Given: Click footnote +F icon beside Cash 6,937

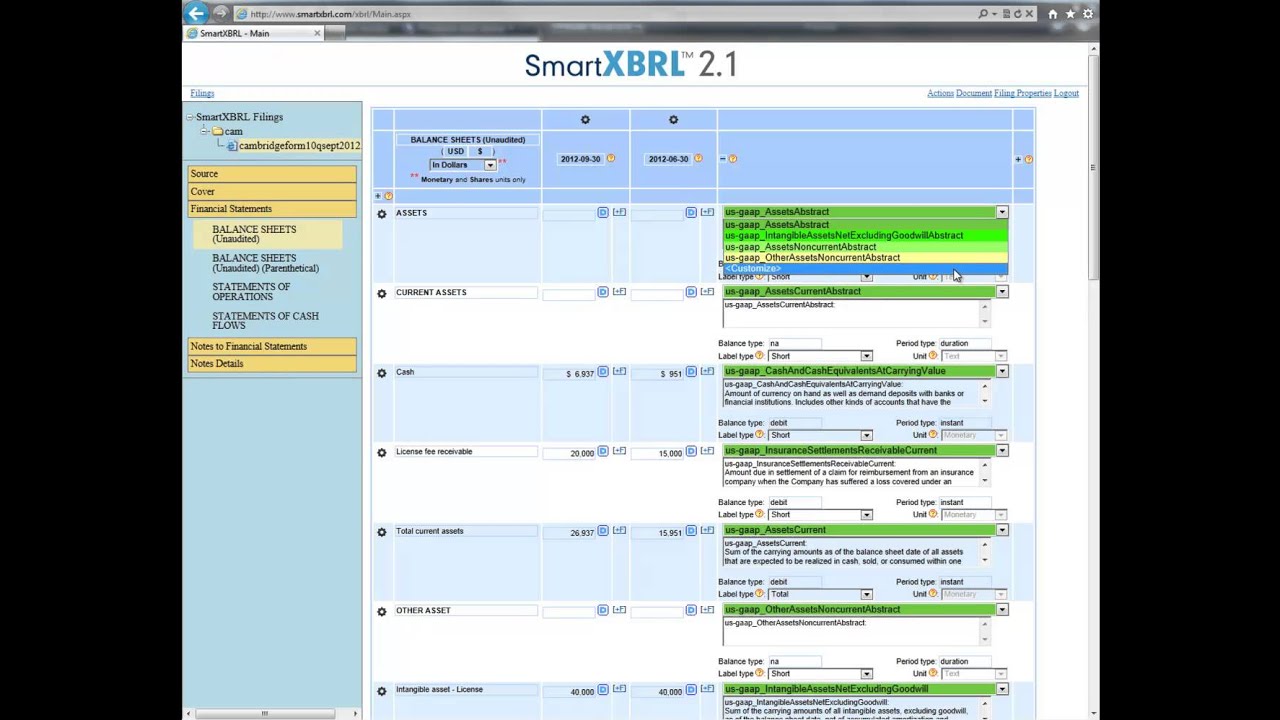Looking at the screenshot, I should click(x=619, y=372).
